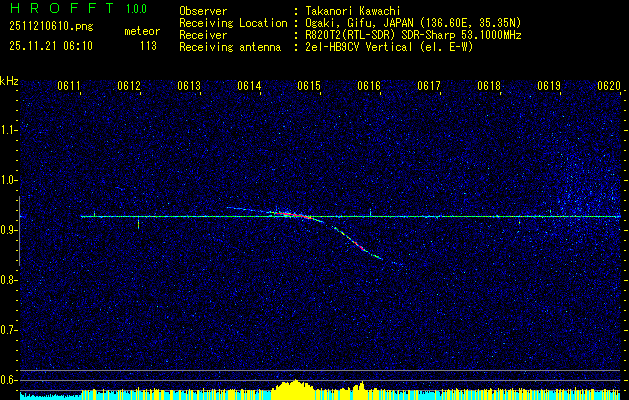Click the 0.8 frequency axis label
The width and height of the screenshot is (629, 400).
(x=9, y=279)
